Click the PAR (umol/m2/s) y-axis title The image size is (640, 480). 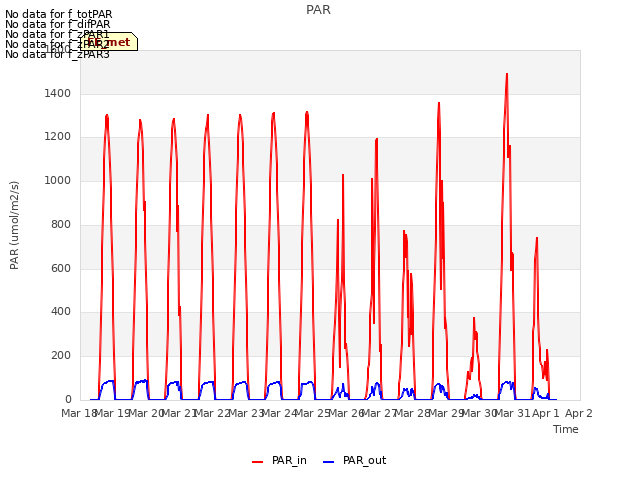(14, 225)
